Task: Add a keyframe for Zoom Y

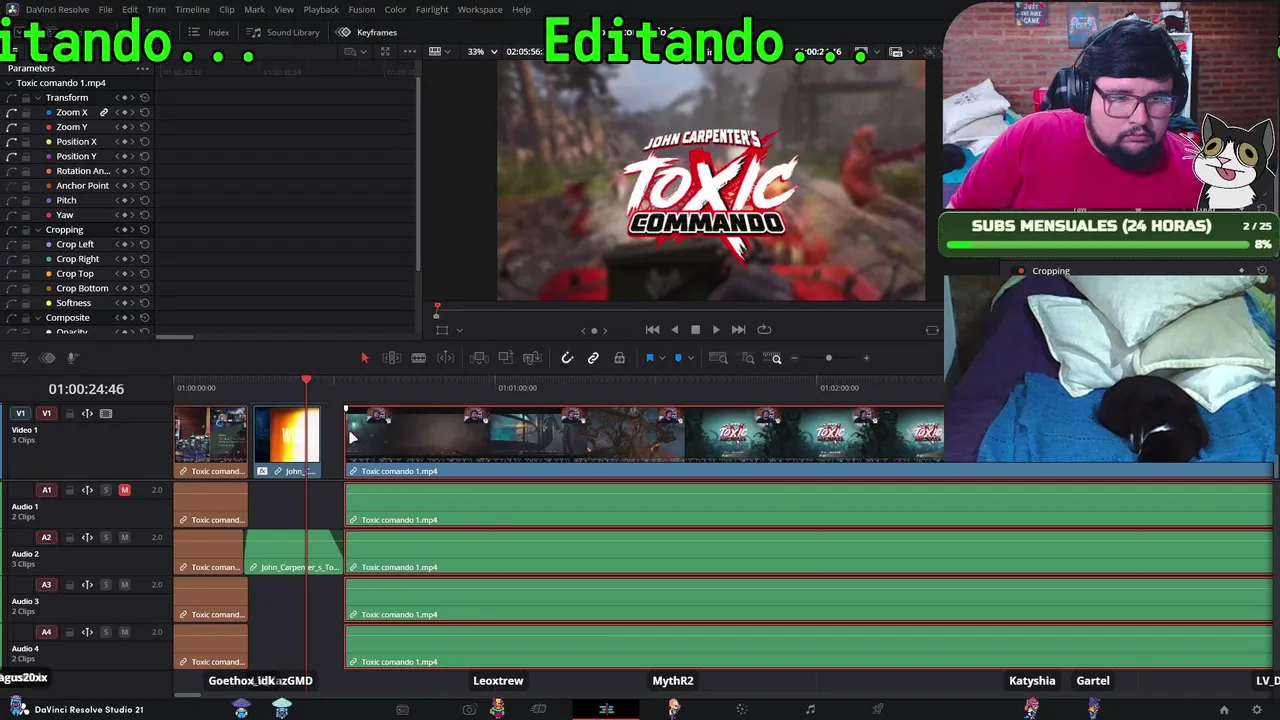Action: click(x=126, y=127)
